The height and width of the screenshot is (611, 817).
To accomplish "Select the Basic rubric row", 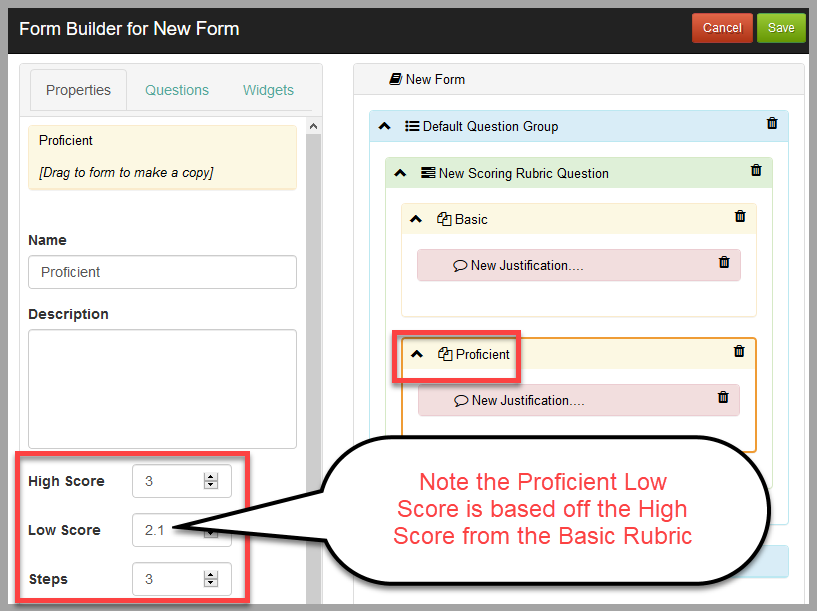I will tap(578, 219).
